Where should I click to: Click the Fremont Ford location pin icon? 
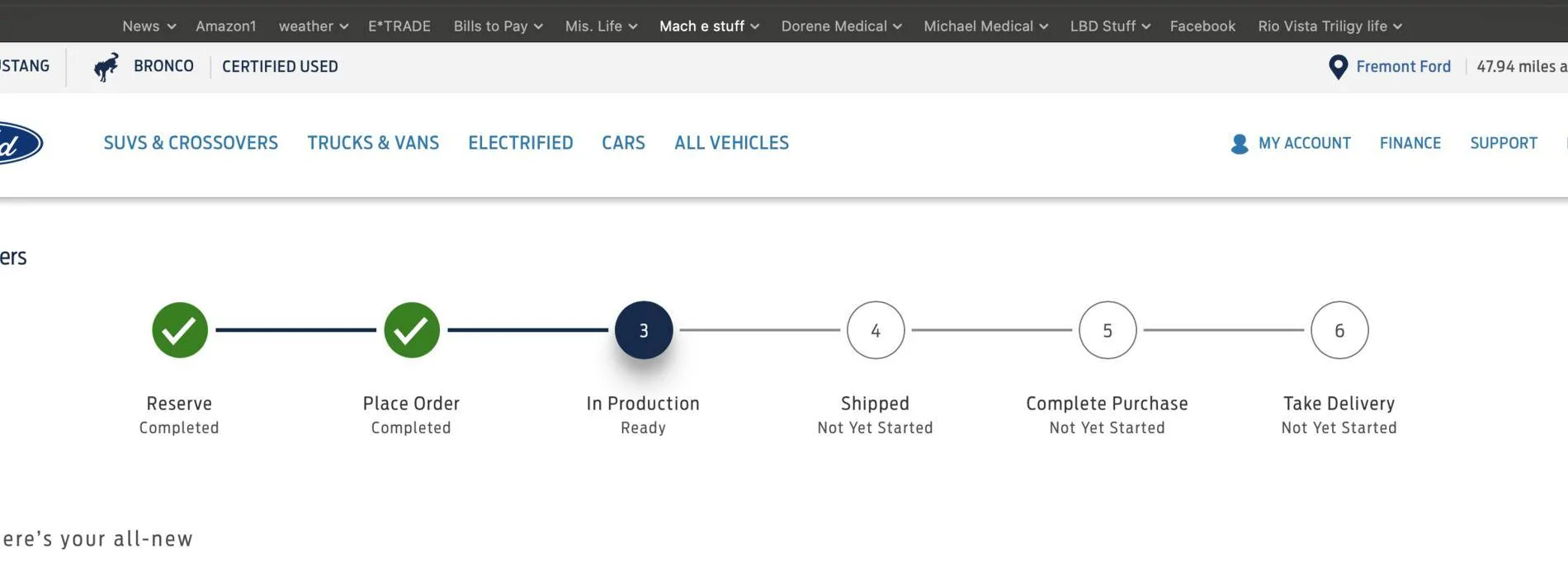click(x=1338, y=67)
